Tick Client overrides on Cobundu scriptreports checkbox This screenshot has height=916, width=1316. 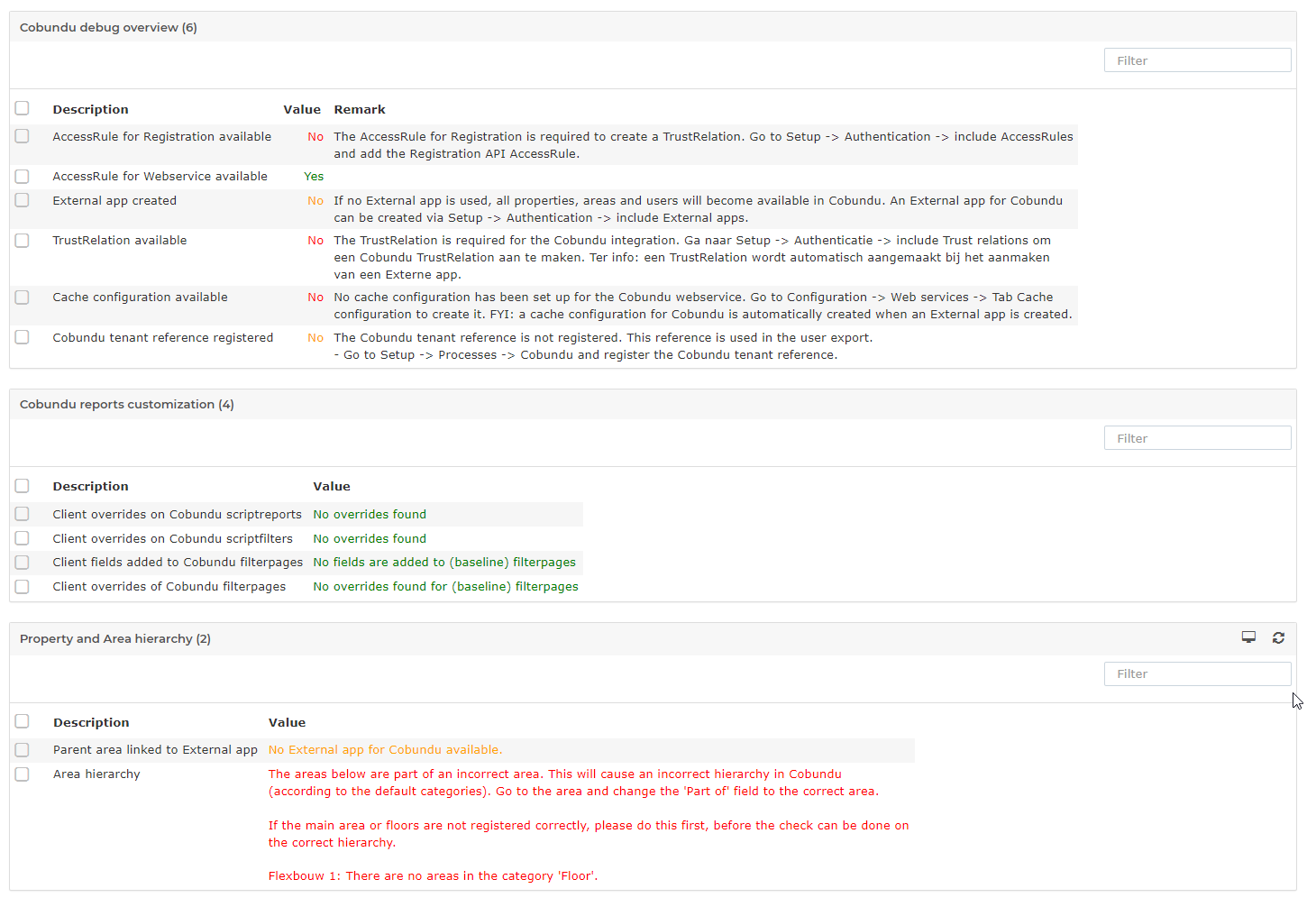pyautogui.click(x=23, y=514)
